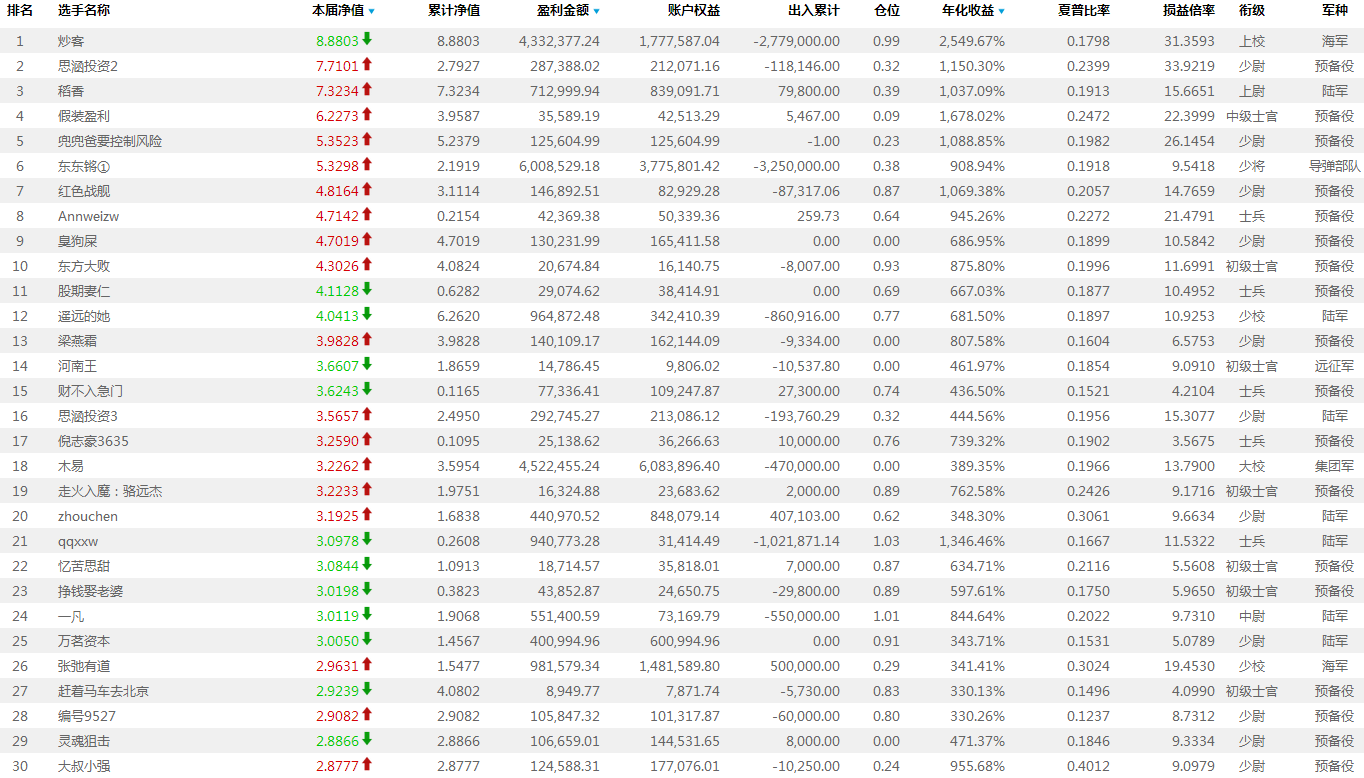This screenshot has height=778, width=1364.
Task: Click Sharpe ratio value 0.4012
Action: pyautogui.click(x=1088, y=766)
